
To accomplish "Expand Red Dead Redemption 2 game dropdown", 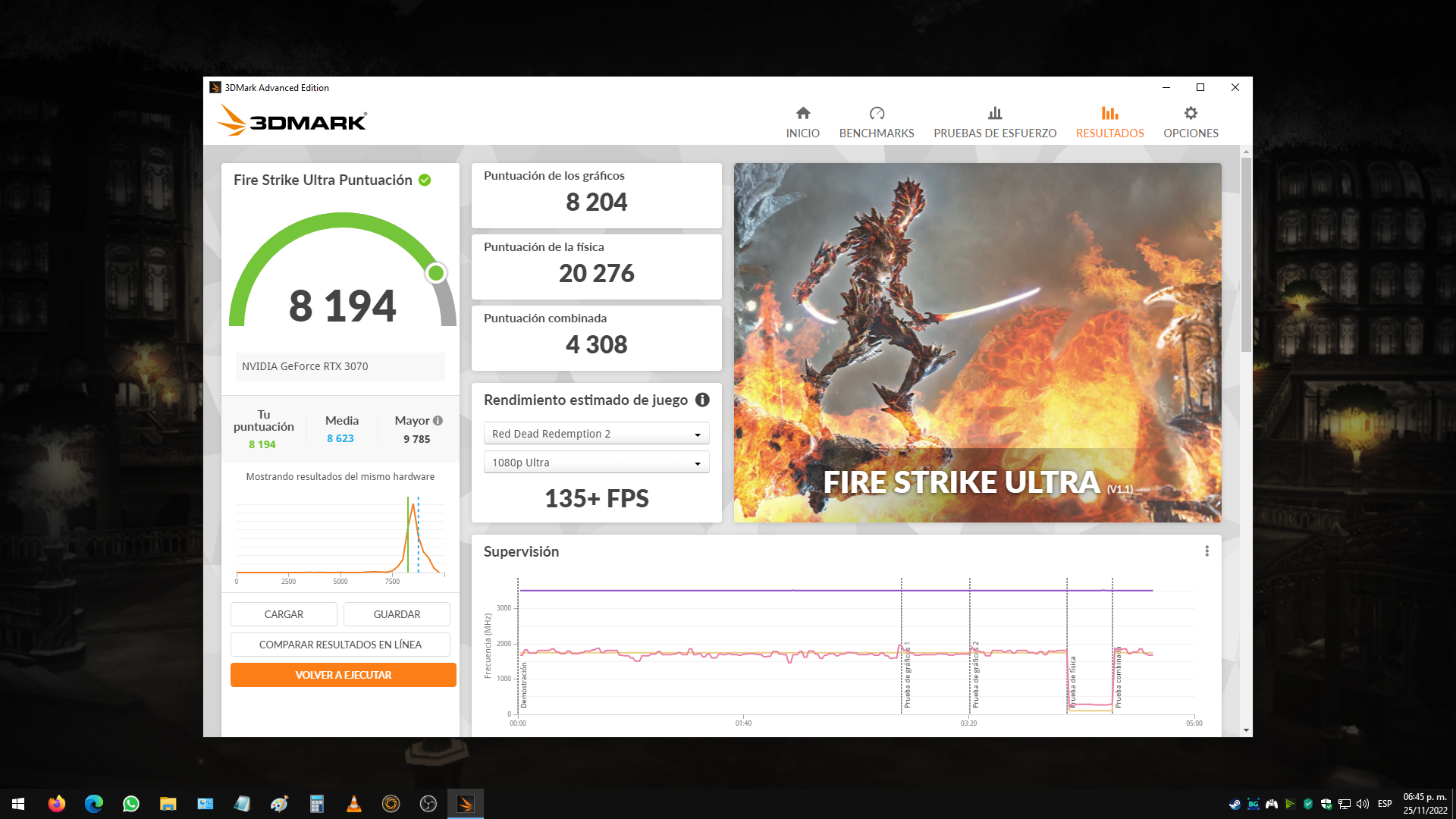I will click(x=596, y=434).
